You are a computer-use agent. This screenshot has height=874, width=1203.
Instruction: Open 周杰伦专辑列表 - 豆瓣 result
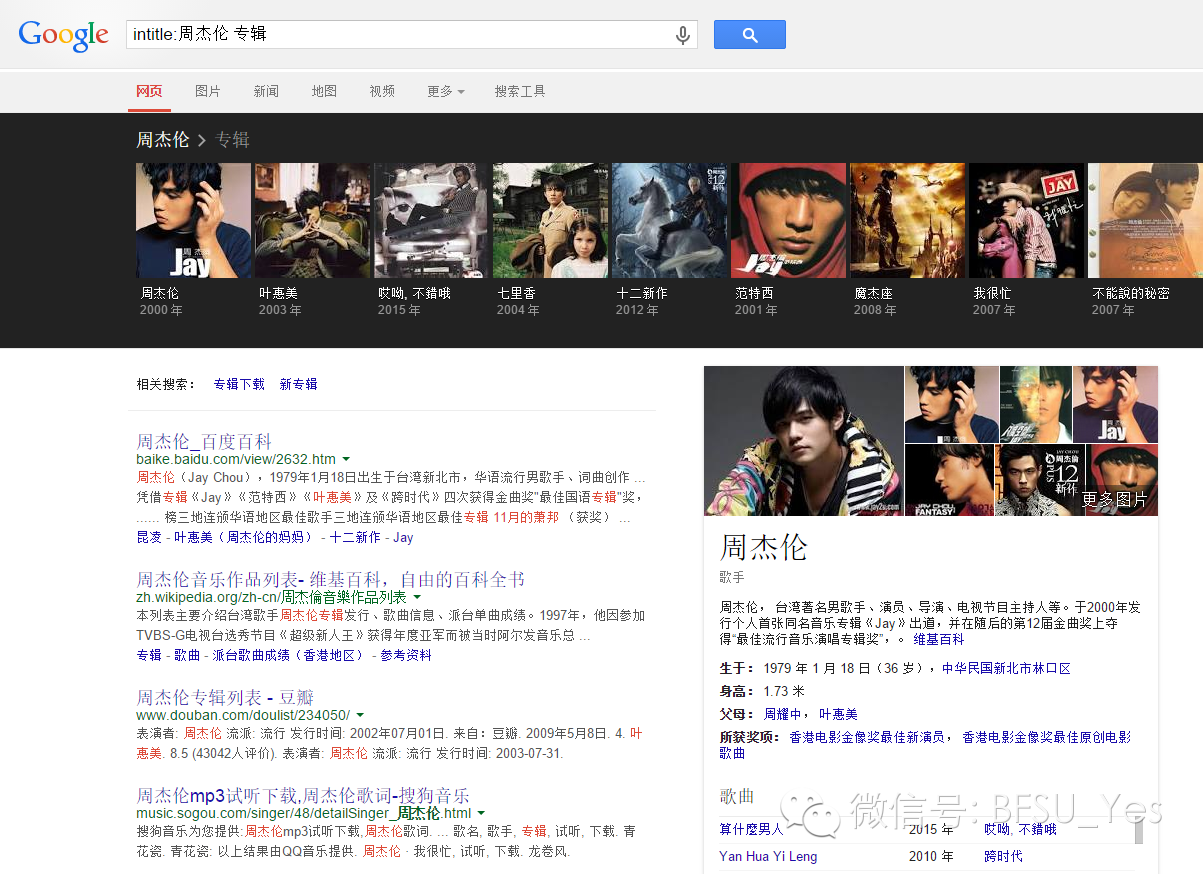[225, 697]
